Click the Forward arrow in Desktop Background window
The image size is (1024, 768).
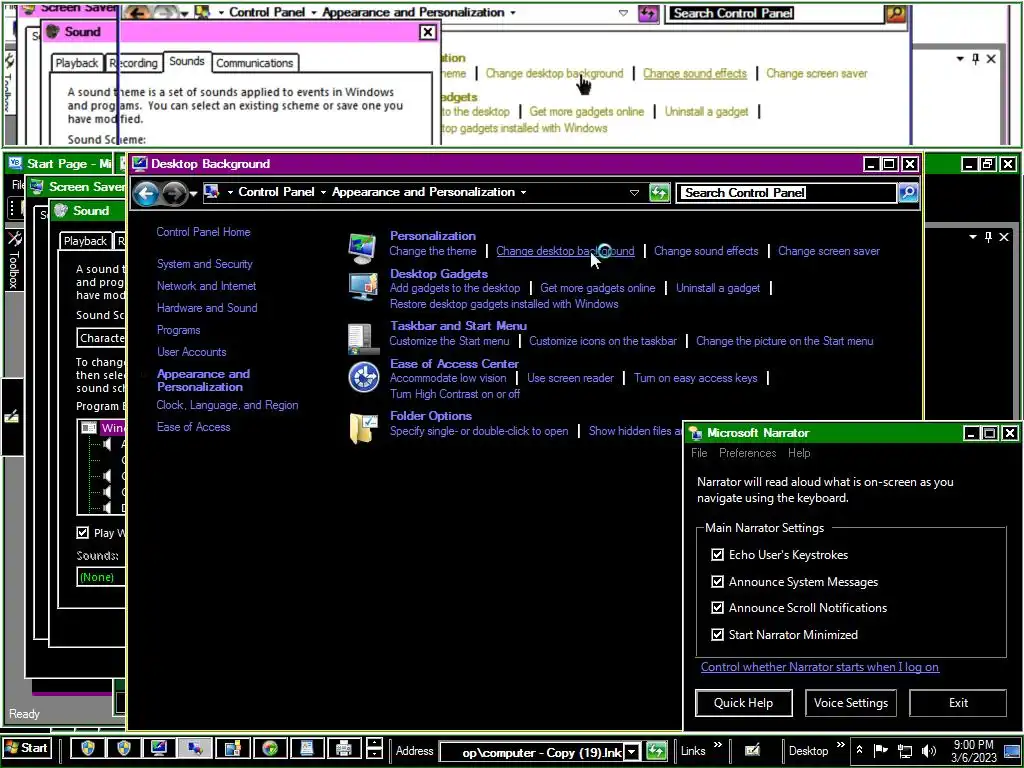[174, 193]
